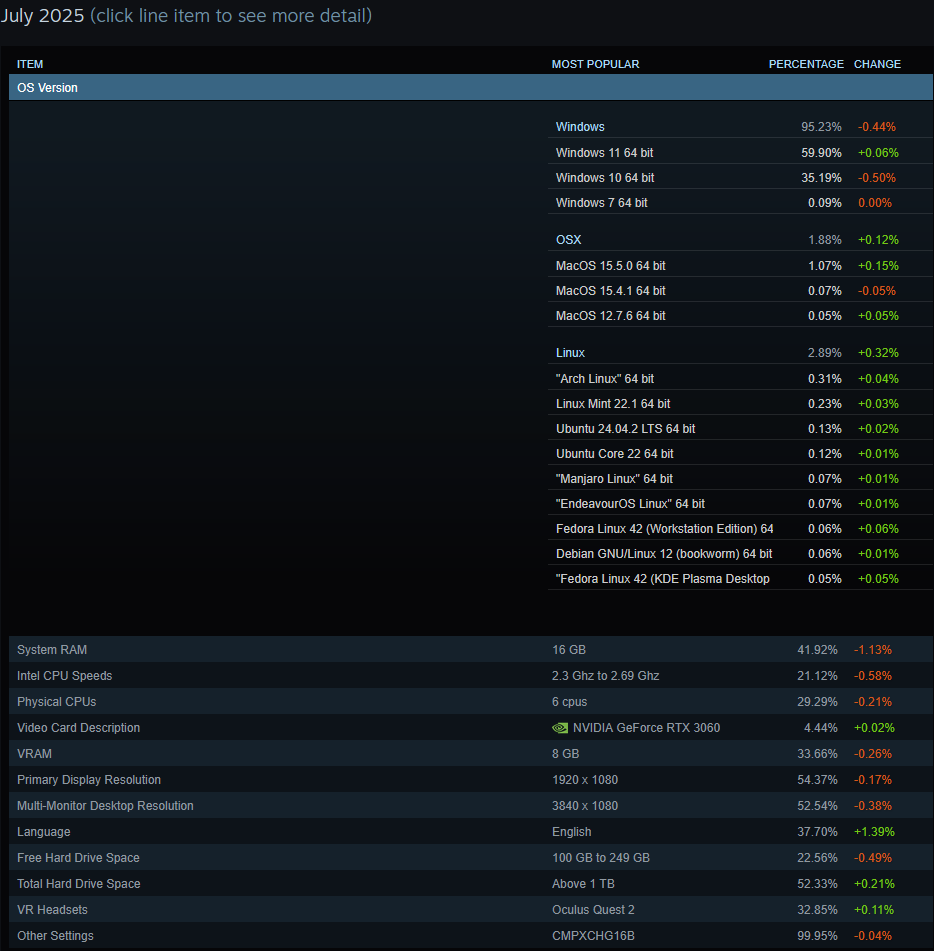The height and width of the screenshot is (951, 934).
Task: Click the Windows category label
Action: point(580,127)
